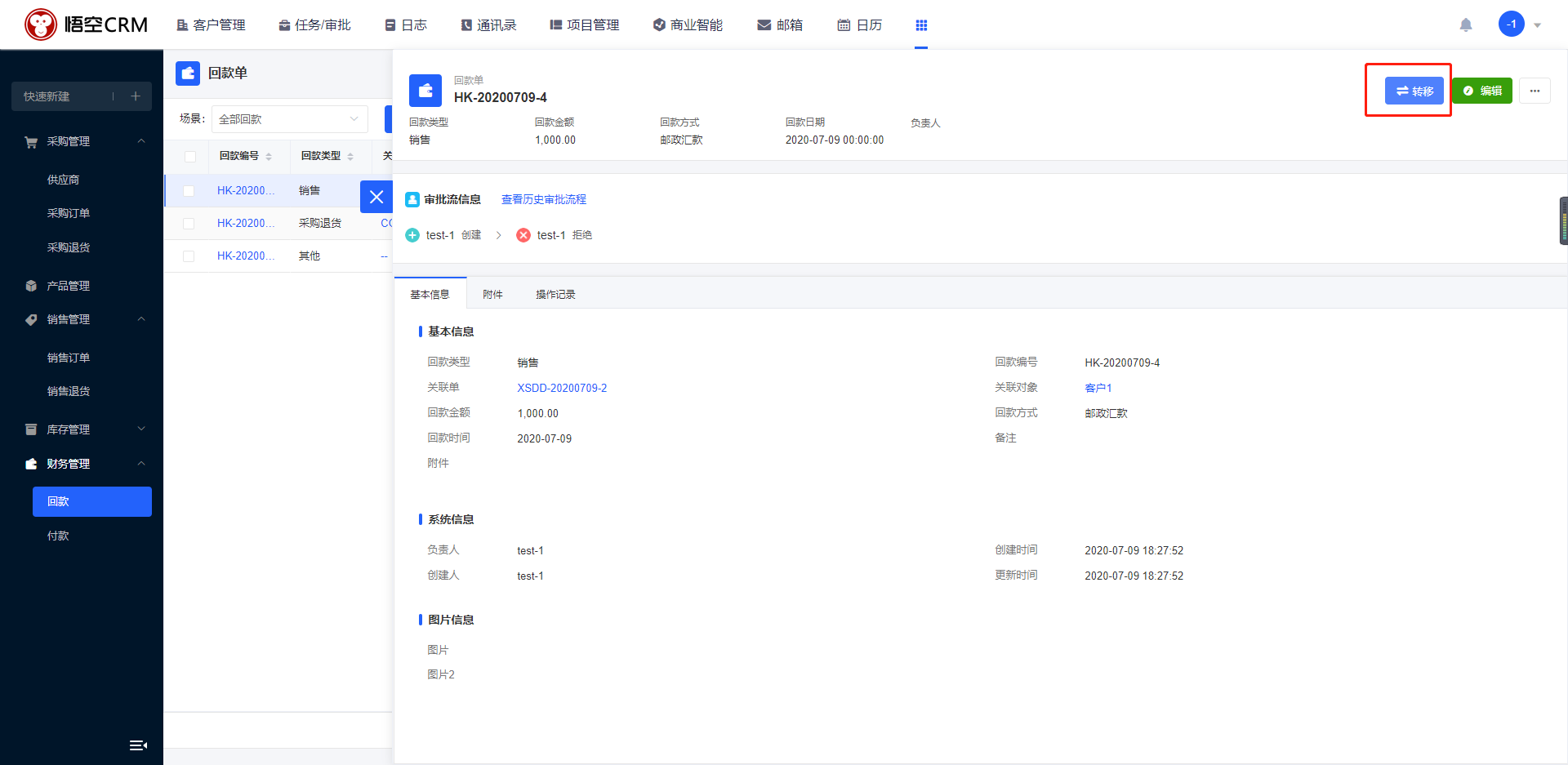Open the notification bell

(x=1466, y=24)
